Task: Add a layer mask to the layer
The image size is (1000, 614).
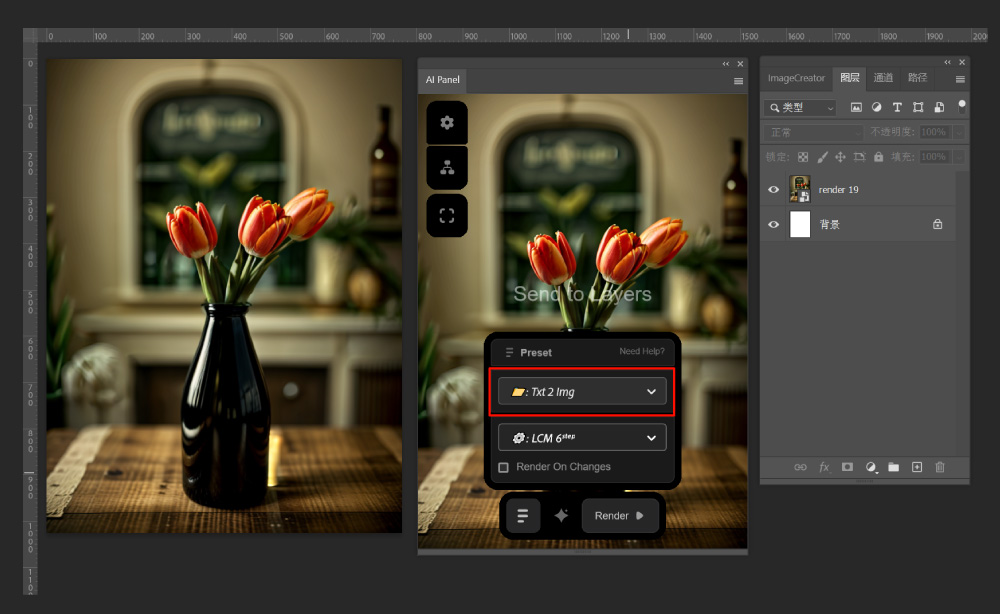Action: (847, 467)
